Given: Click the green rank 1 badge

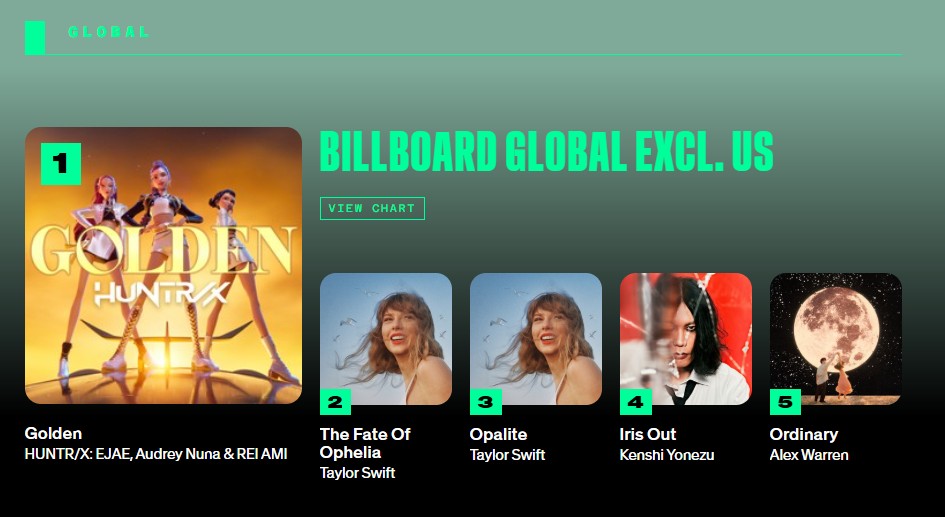Looking at the screenshot, I should point(61,163).
